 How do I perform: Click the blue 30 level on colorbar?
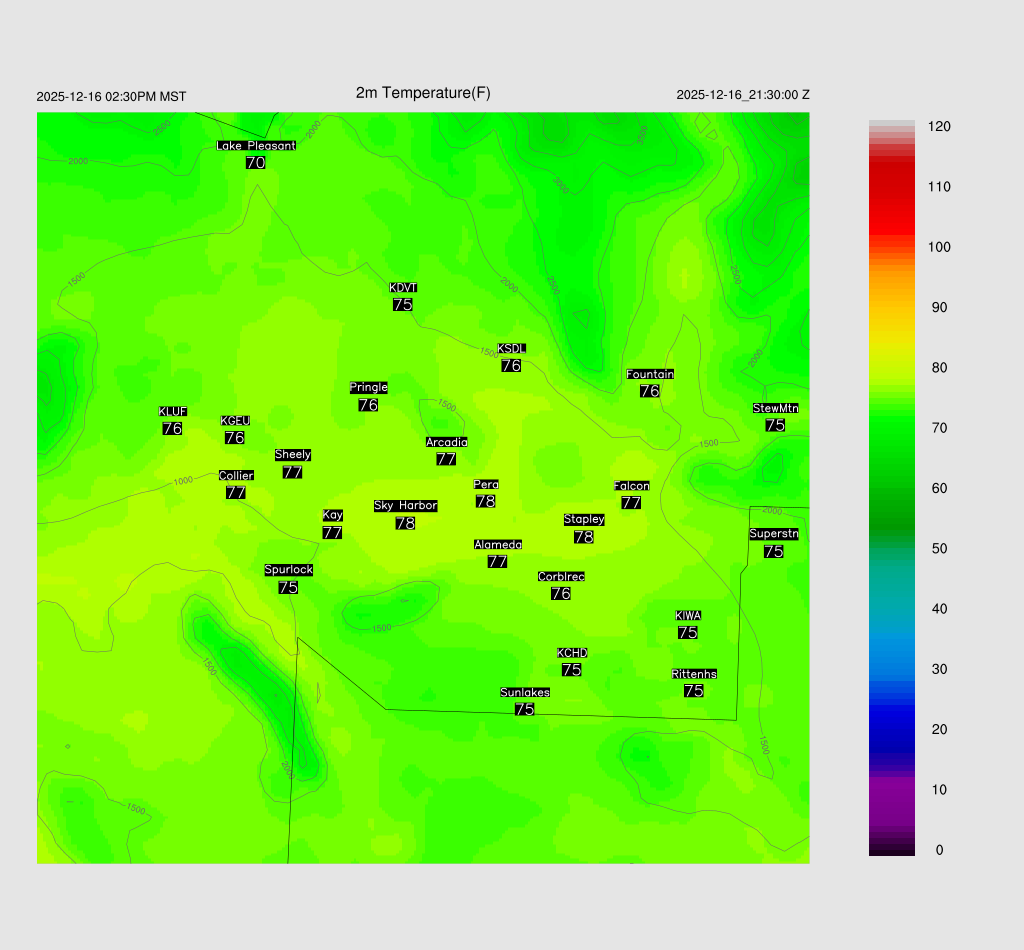coord(891,669)
